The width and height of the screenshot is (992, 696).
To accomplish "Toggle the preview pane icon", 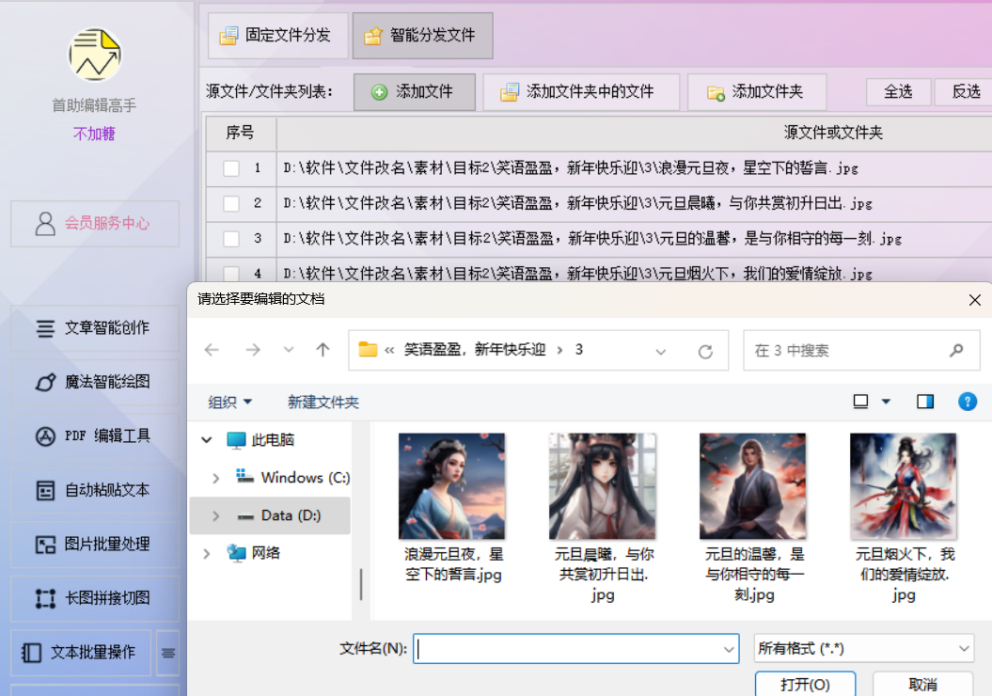I will (926, 402).
